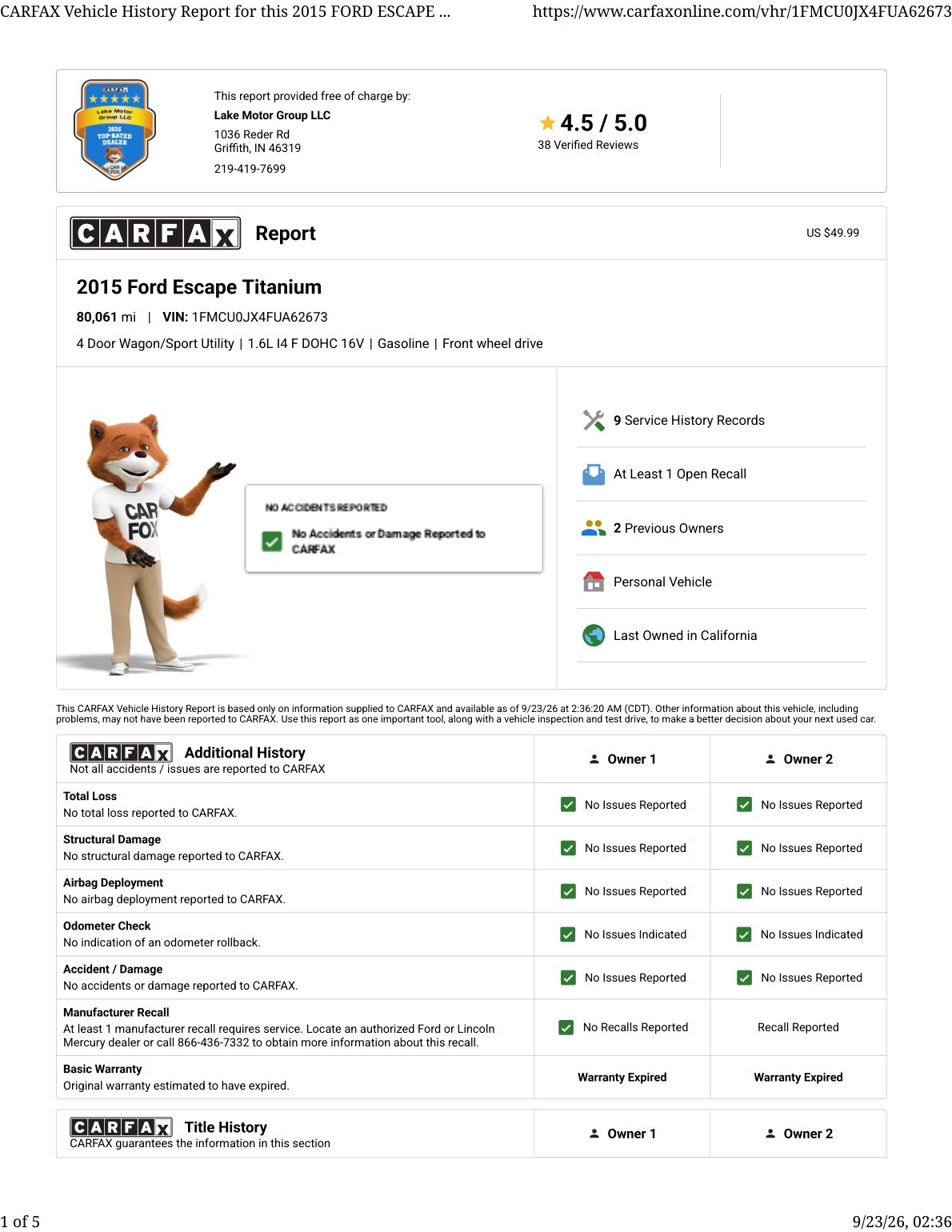Select Last Owned in California entry
This screenshot has height=1232, width=952.
click(x=722, y=635)
